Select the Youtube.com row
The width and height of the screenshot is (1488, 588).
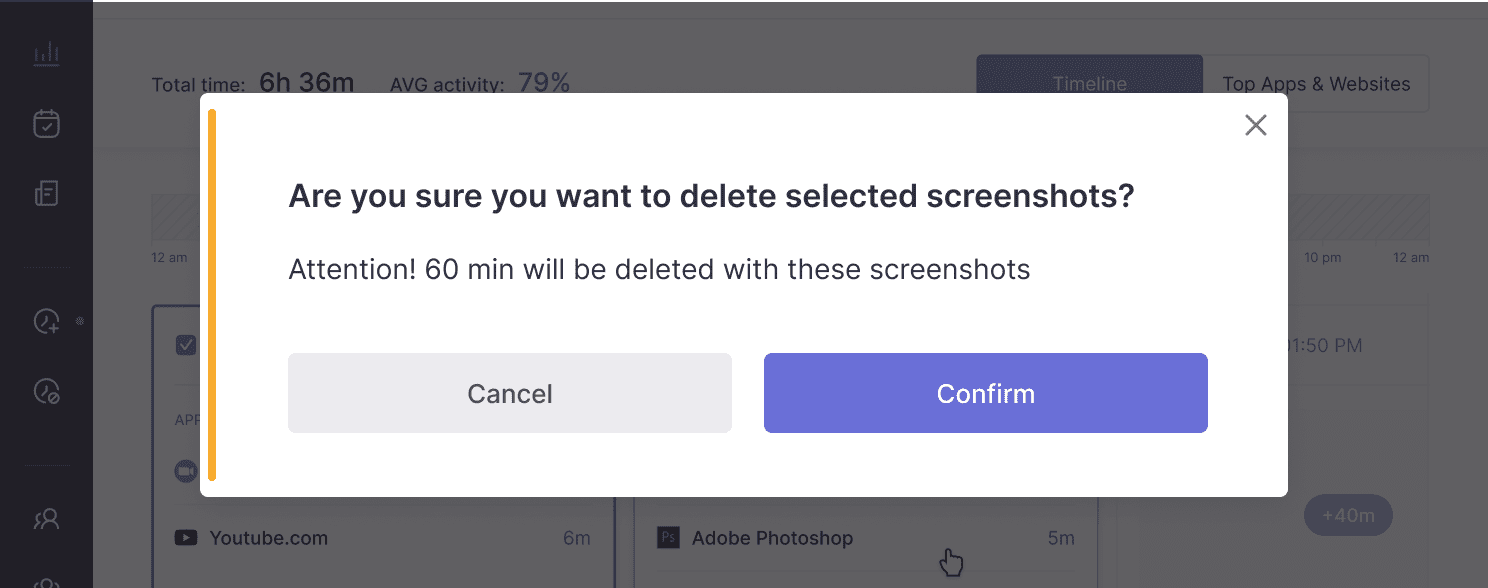tap(383, 538)
